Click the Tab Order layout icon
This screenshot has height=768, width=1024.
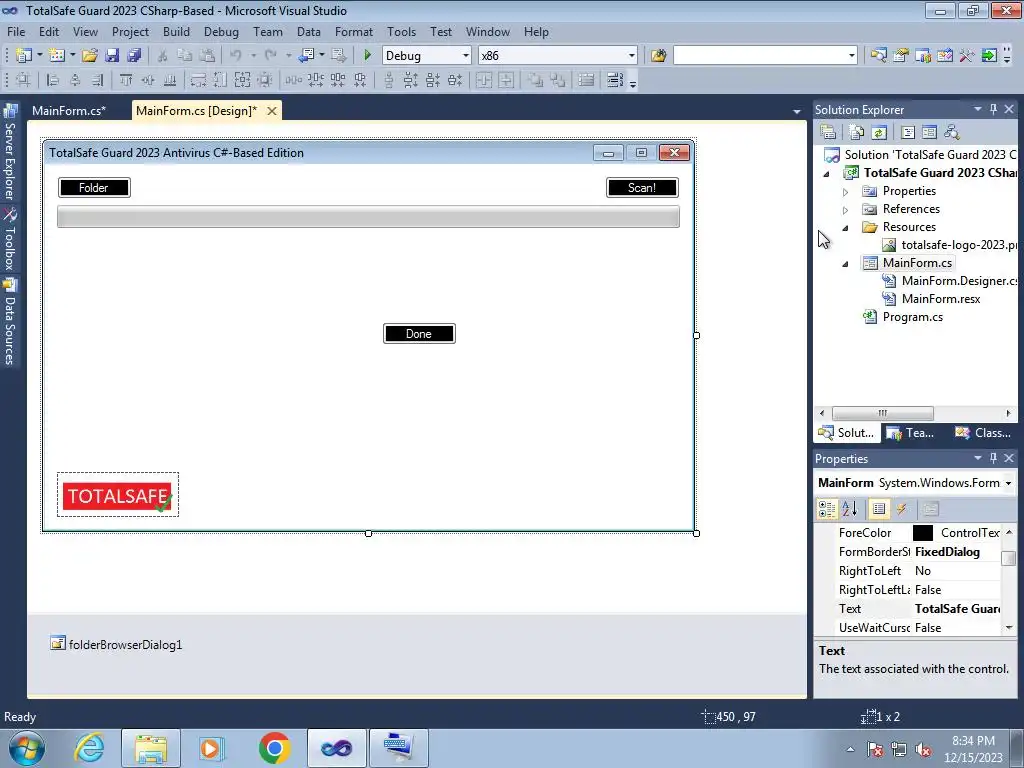click(615, 80)
